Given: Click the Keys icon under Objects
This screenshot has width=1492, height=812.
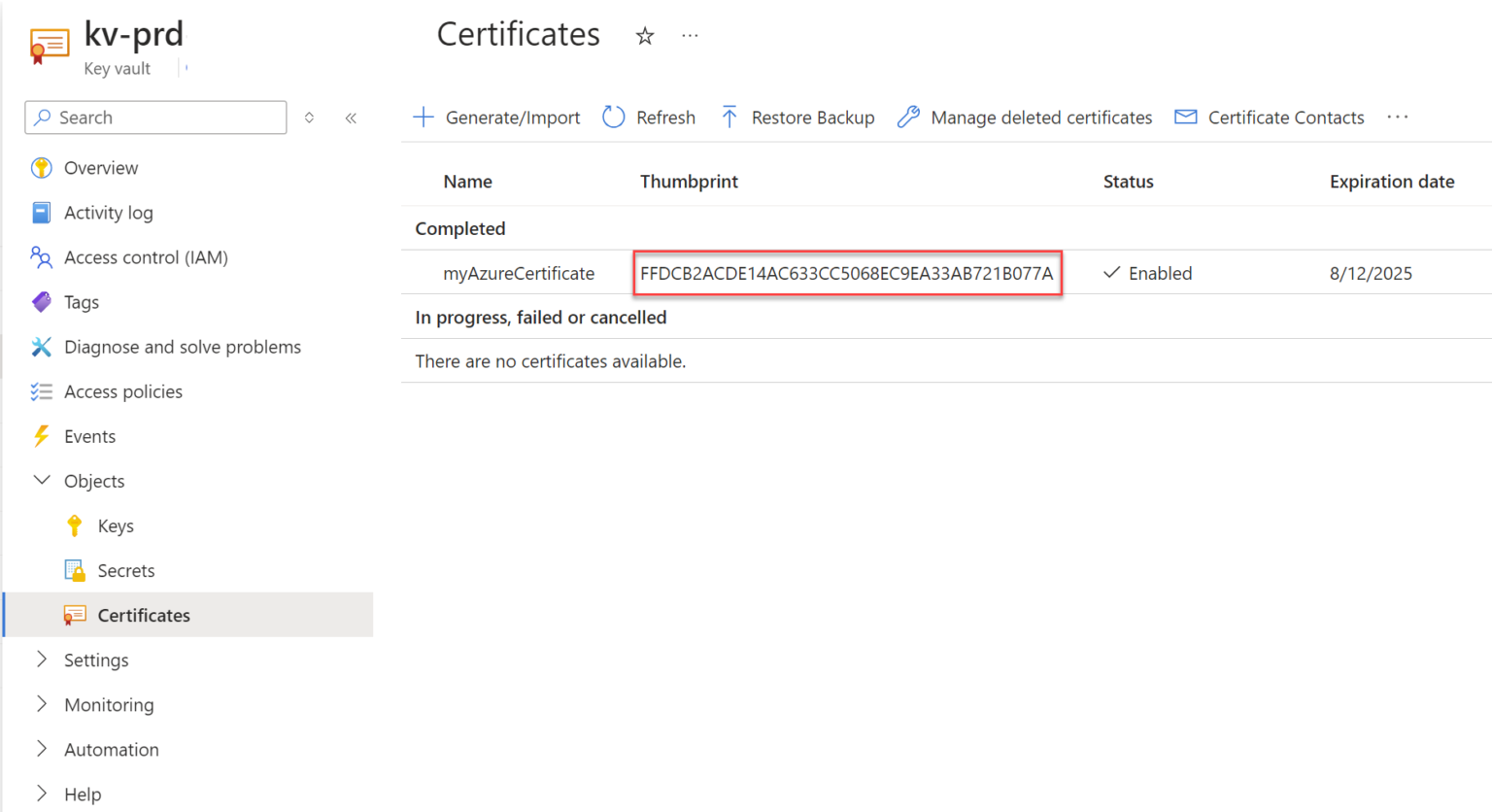Looking at the screenshot, I should click(75, 525).
